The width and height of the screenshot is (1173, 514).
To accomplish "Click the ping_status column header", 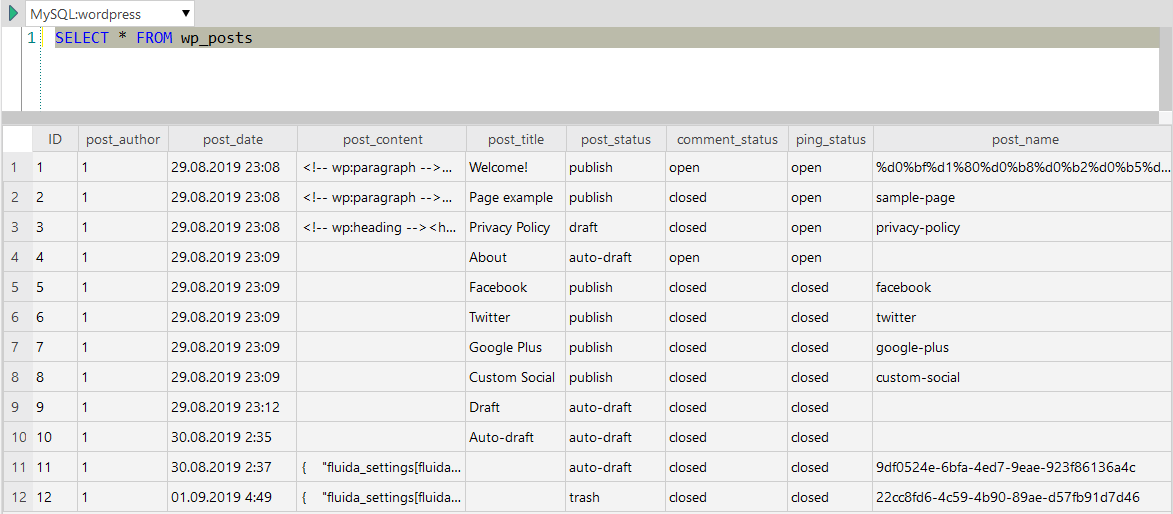I will 830,139.
